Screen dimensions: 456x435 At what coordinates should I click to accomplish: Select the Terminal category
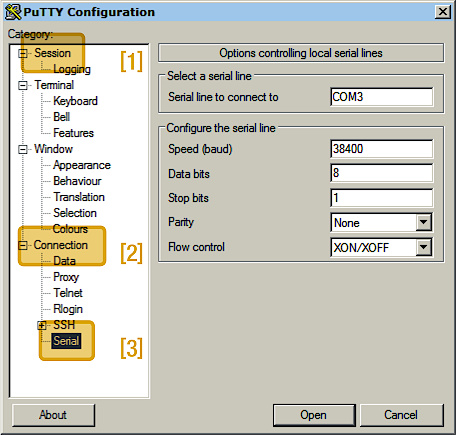click(x=54, y=85)
